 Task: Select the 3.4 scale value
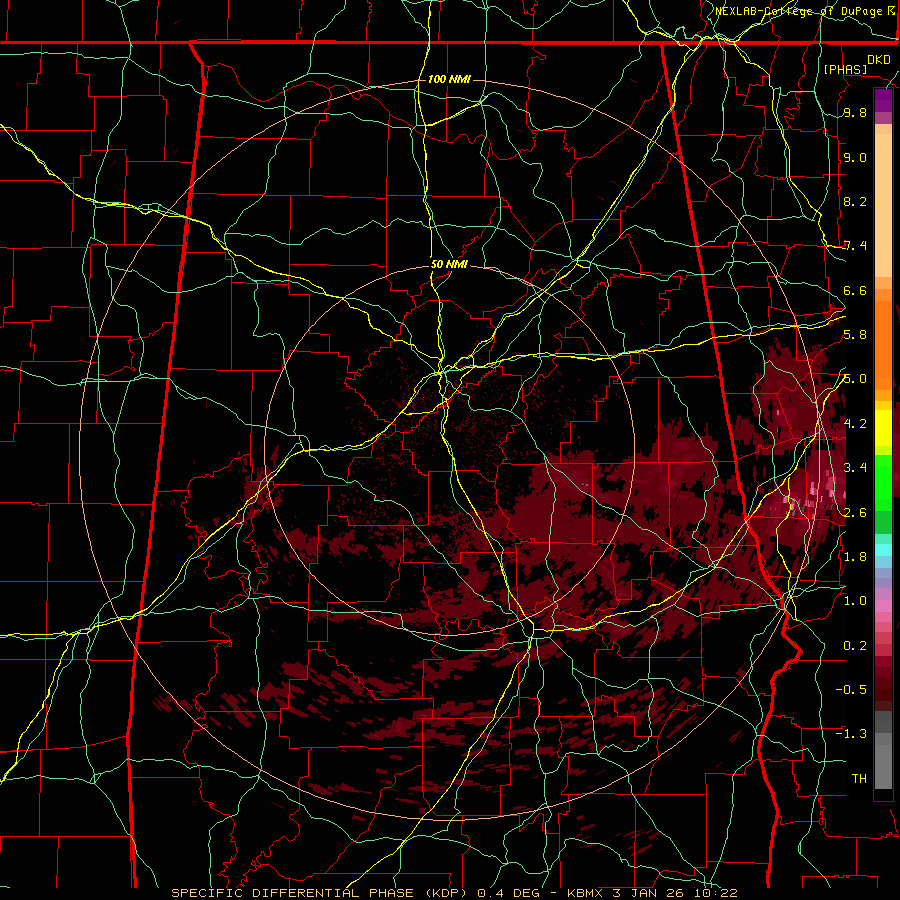click(x=855, y=468)
